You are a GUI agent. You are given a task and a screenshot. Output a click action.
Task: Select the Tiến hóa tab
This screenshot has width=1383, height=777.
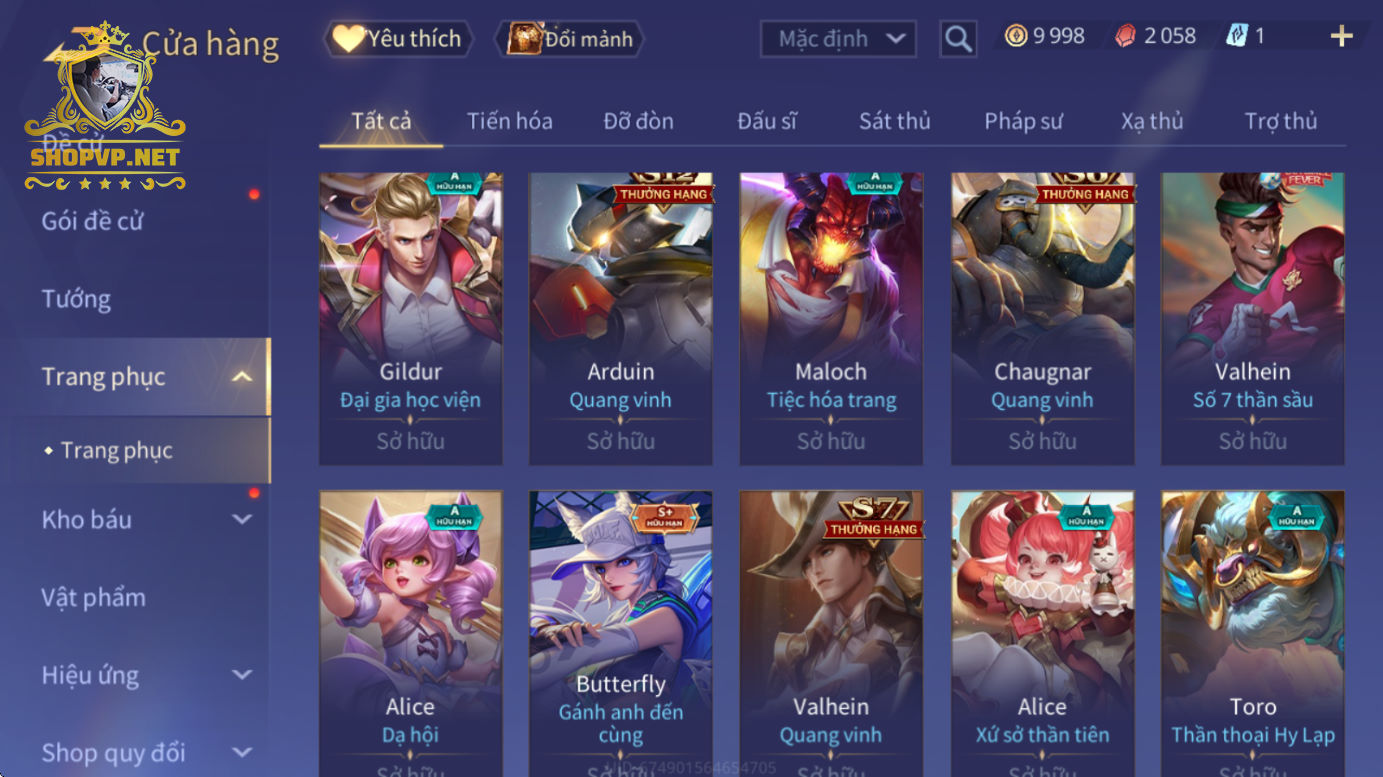pyautogui.click(x=510, y=121)
